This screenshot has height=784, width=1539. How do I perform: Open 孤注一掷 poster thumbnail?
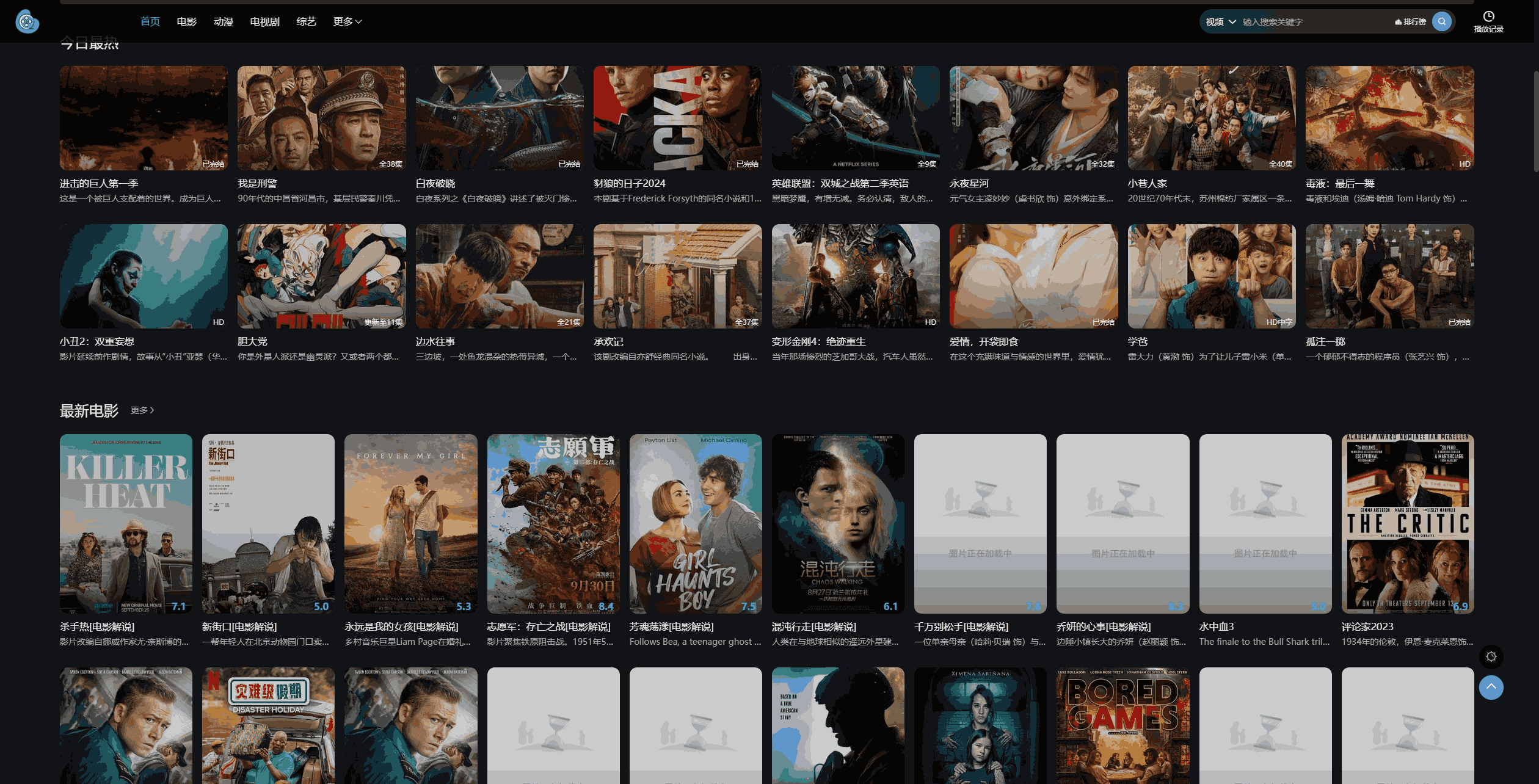[1390, 276]
